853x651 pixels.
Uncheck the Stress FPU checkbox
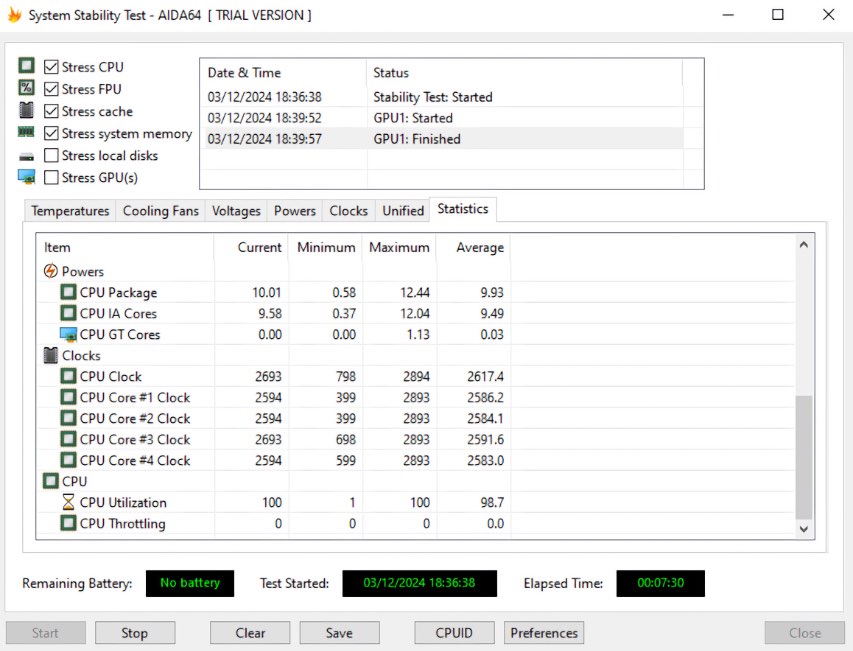[x=51, y=89]
